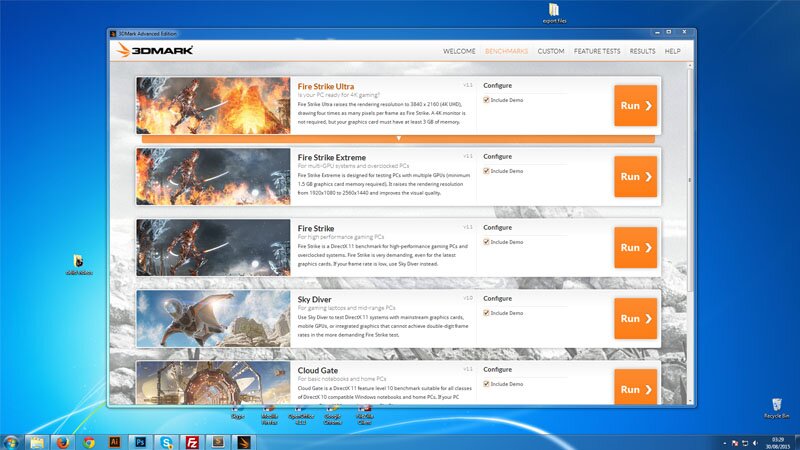Click the Cloud Gate thumbnail image

click(x=213, y=383)
